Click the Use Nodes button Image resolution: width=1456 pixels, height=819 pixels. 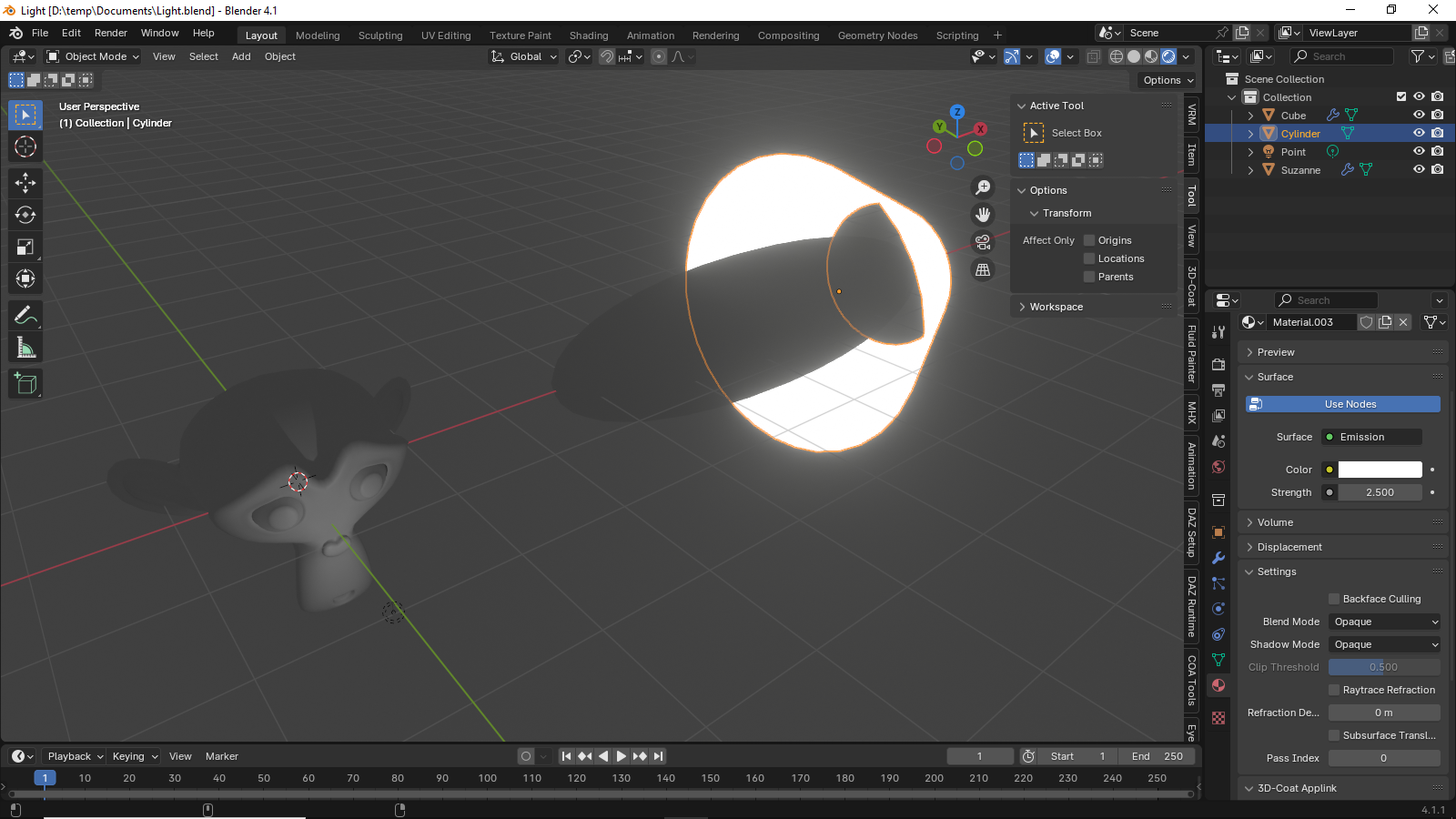1343,404
